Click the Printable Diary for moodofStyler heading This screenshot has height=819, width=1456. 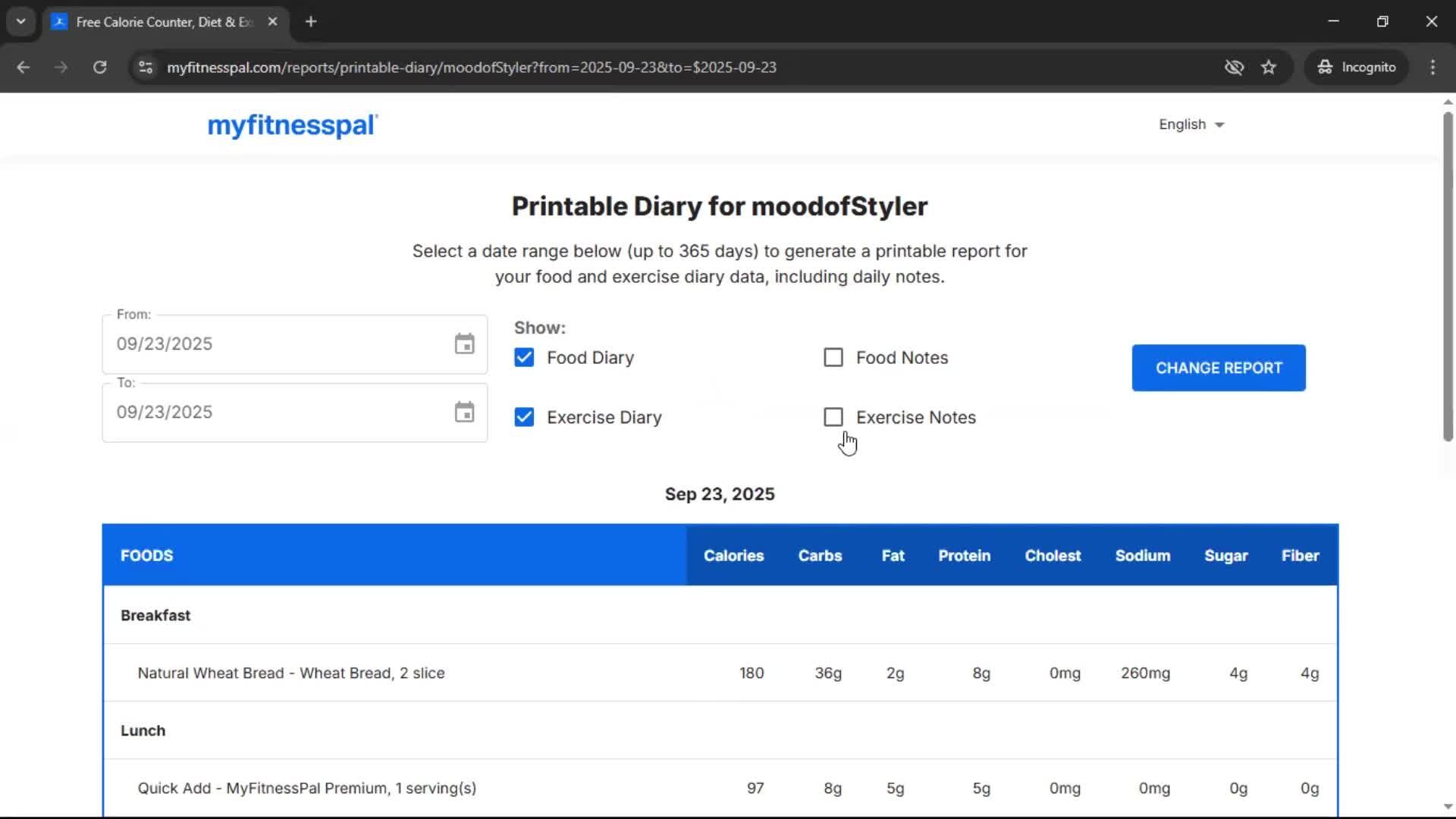click(720, 206)
